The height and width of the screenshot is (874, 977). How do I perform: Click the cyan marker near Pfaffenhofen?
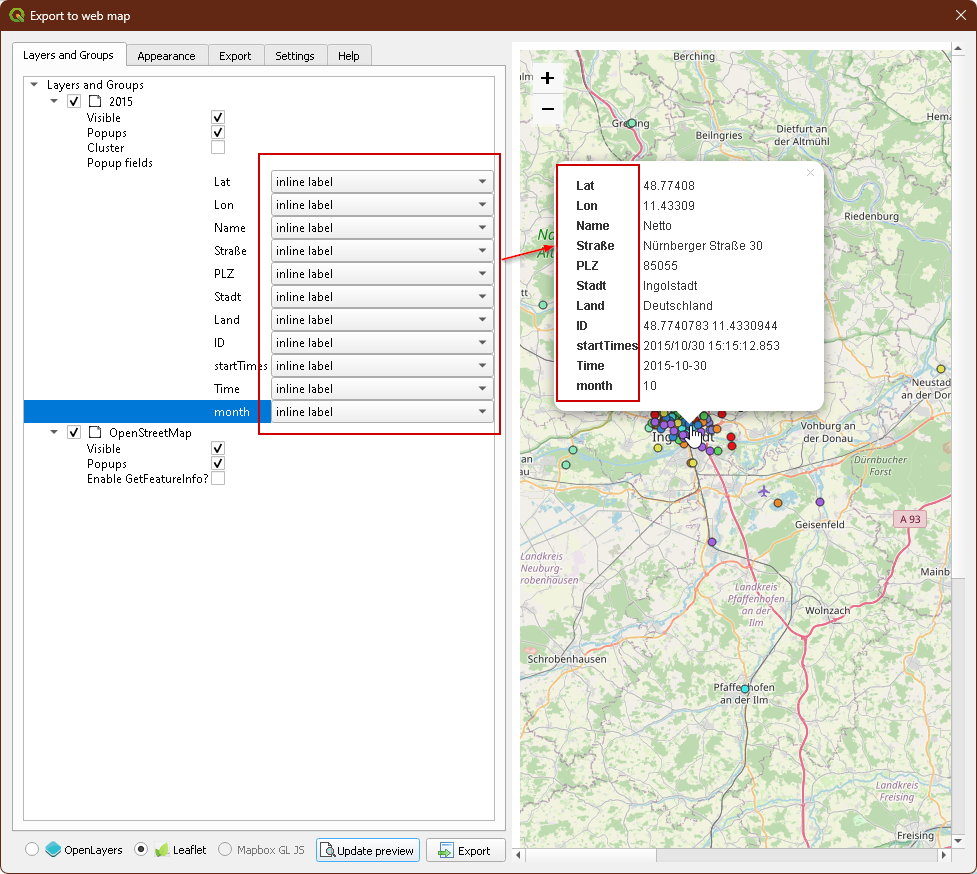point(744,689)
